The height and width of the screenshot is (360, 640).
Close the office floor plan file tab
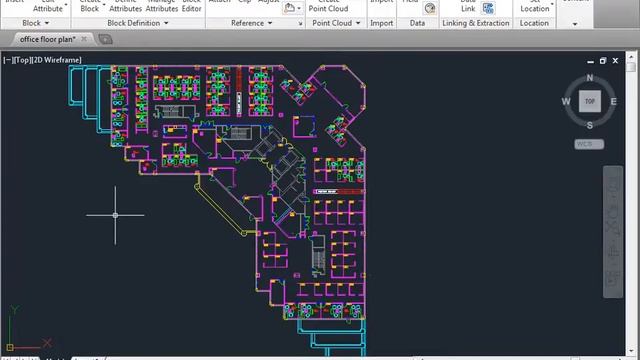point(84,39)
